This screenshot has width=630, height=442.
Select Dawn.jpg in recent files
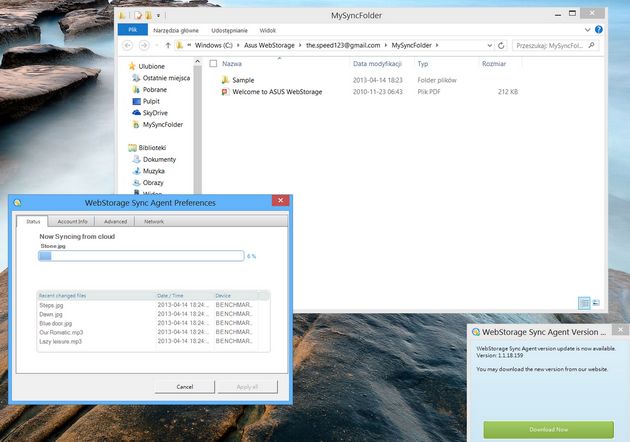click(51, 314)
